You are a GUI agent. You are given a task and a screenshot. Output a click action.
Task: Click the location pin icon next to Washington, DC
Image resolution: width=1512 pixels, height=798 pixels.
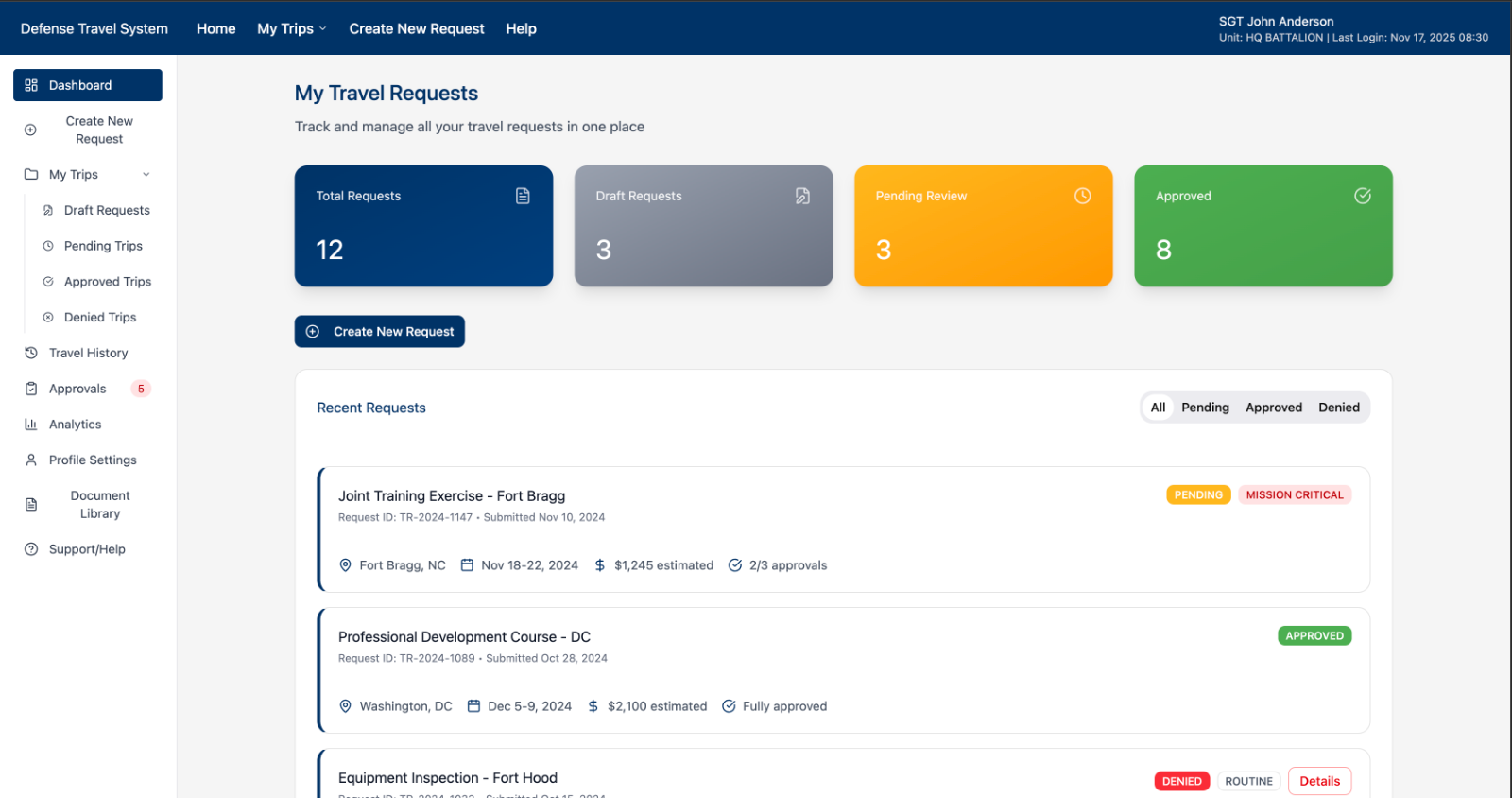tap(346, 706)
